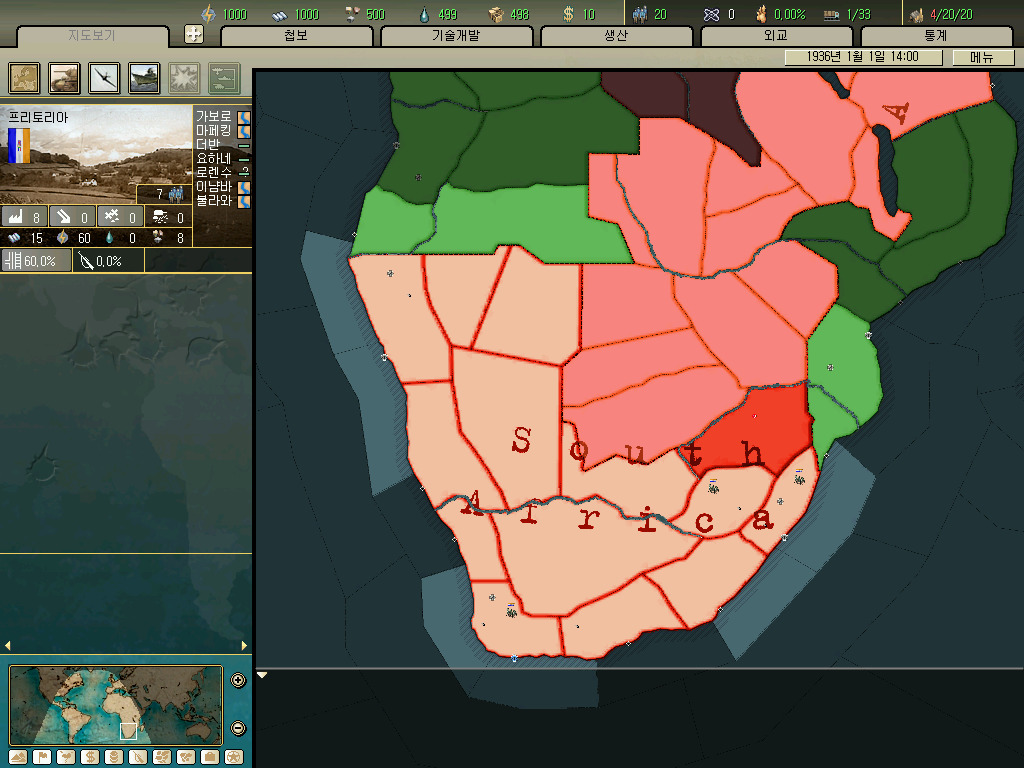
Task: Select the areas map mode icon
Action: click(186, 757)
